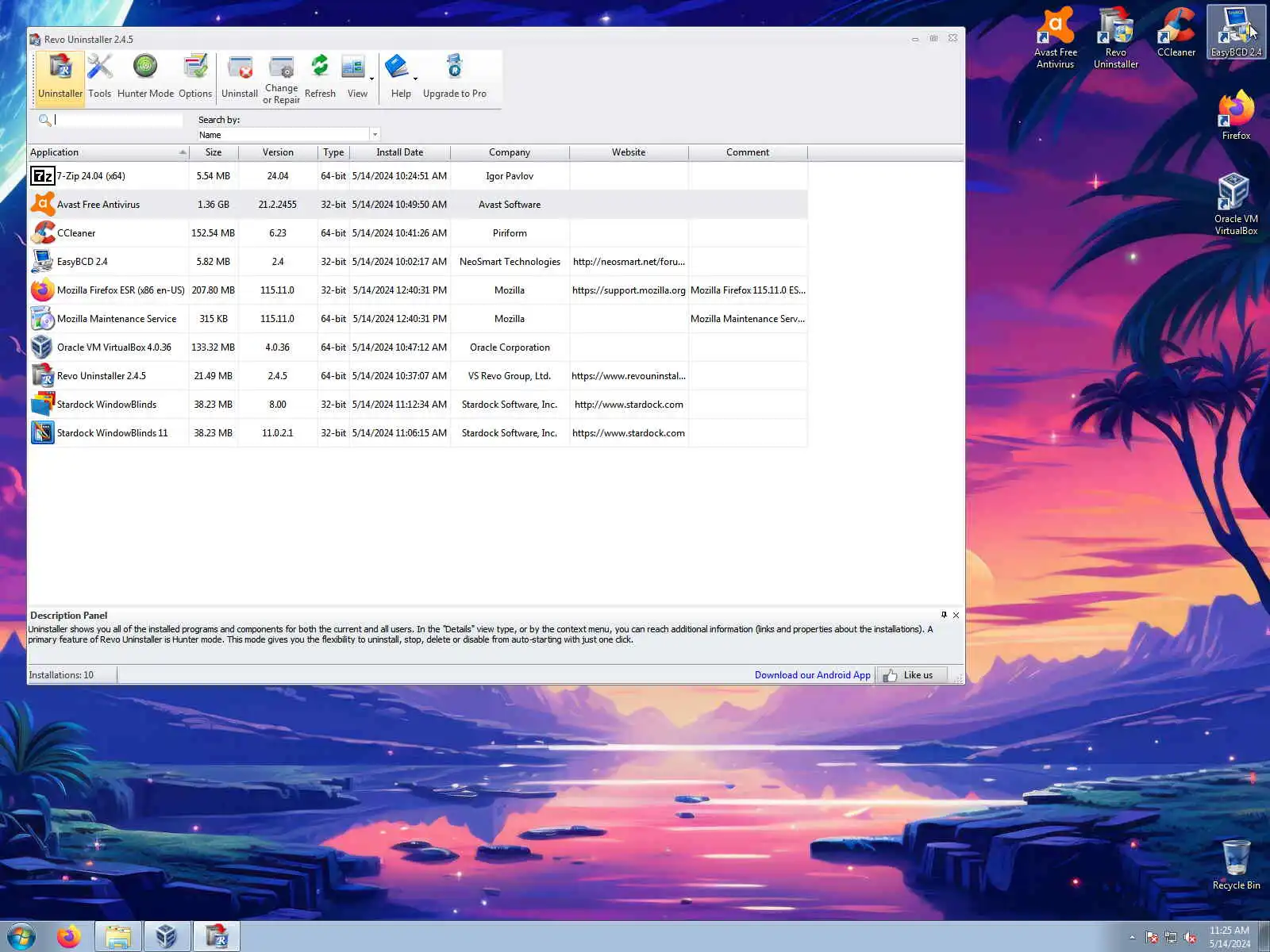Open the View toolbar icon
The image size is (1270, 952).
tap(354, 77)
